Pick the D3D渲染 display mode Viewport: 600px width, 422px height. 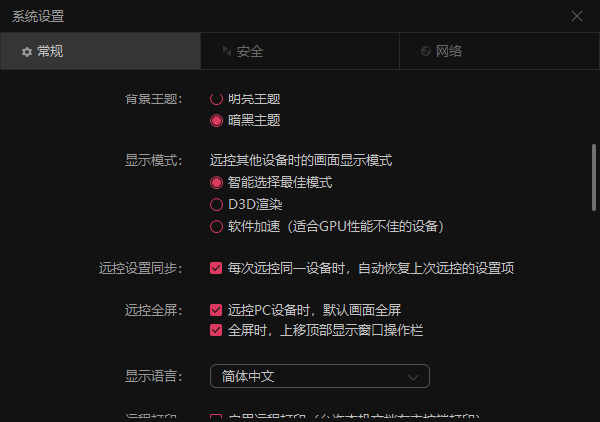[216, 205]
